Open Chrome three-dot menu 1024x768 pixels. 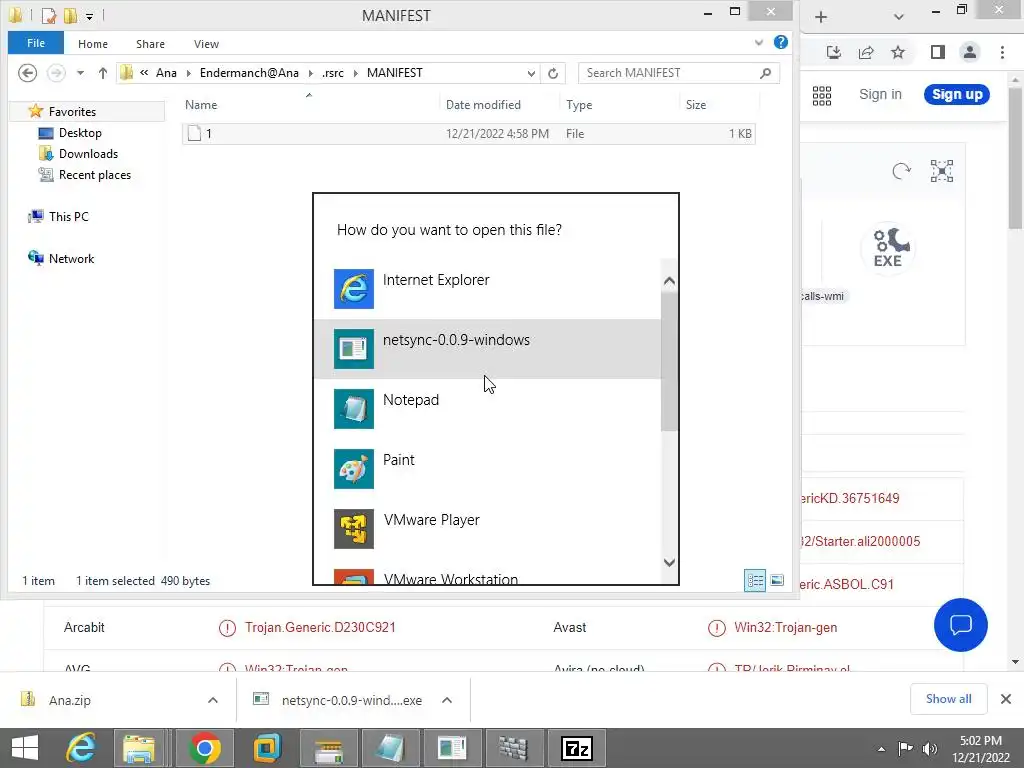[1002, 52]
